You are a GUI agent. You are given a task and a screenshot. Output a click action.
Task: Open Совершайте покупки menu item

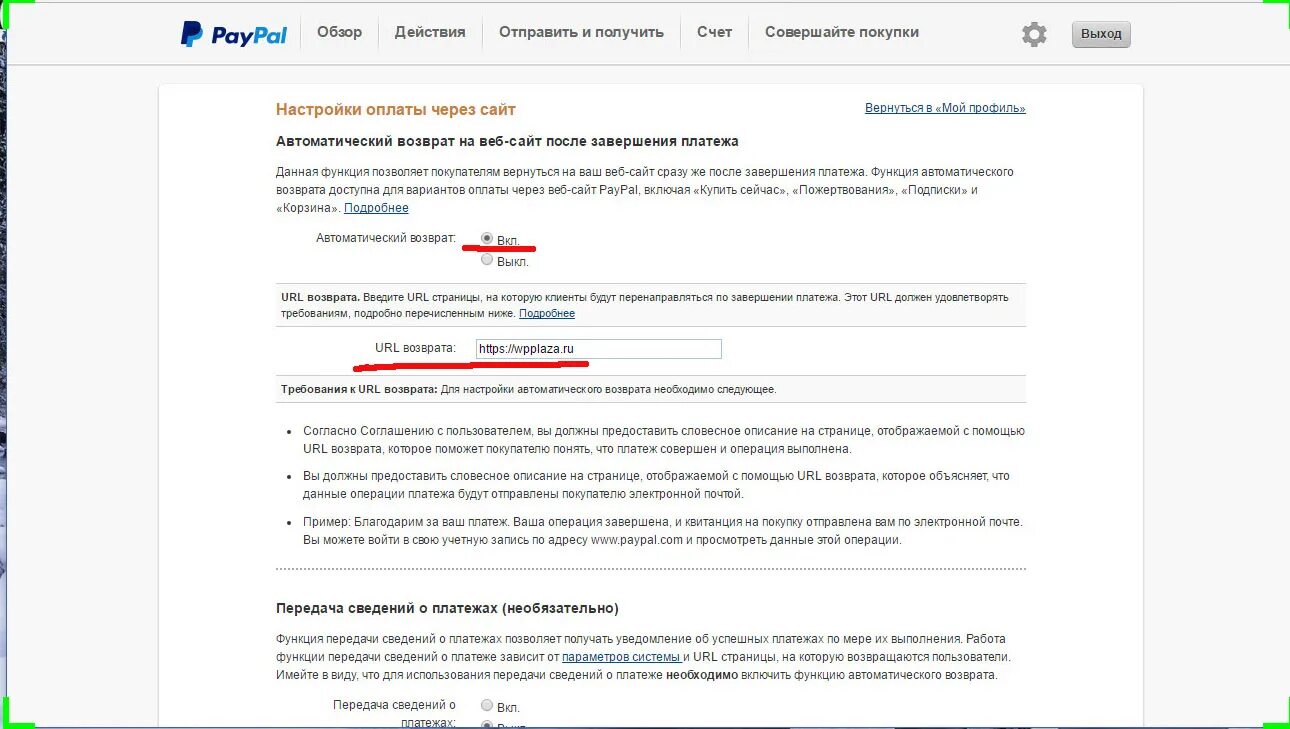(842, 32)
